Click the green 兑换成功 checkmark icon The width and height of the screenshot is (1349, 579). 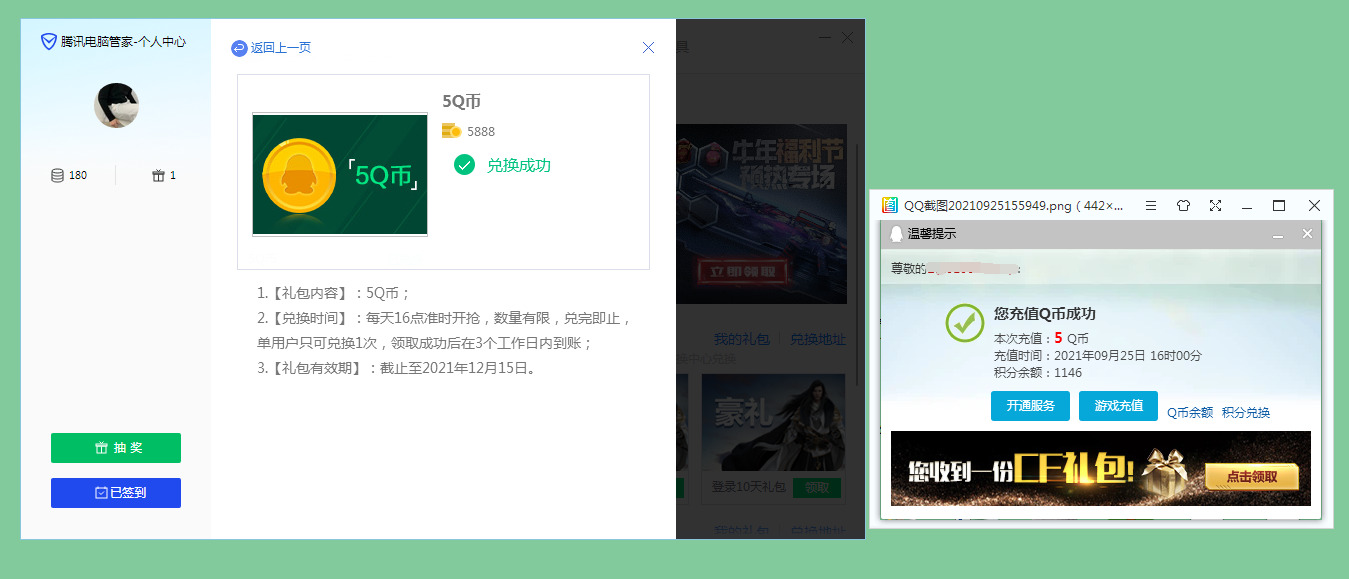tap(464, 165)
